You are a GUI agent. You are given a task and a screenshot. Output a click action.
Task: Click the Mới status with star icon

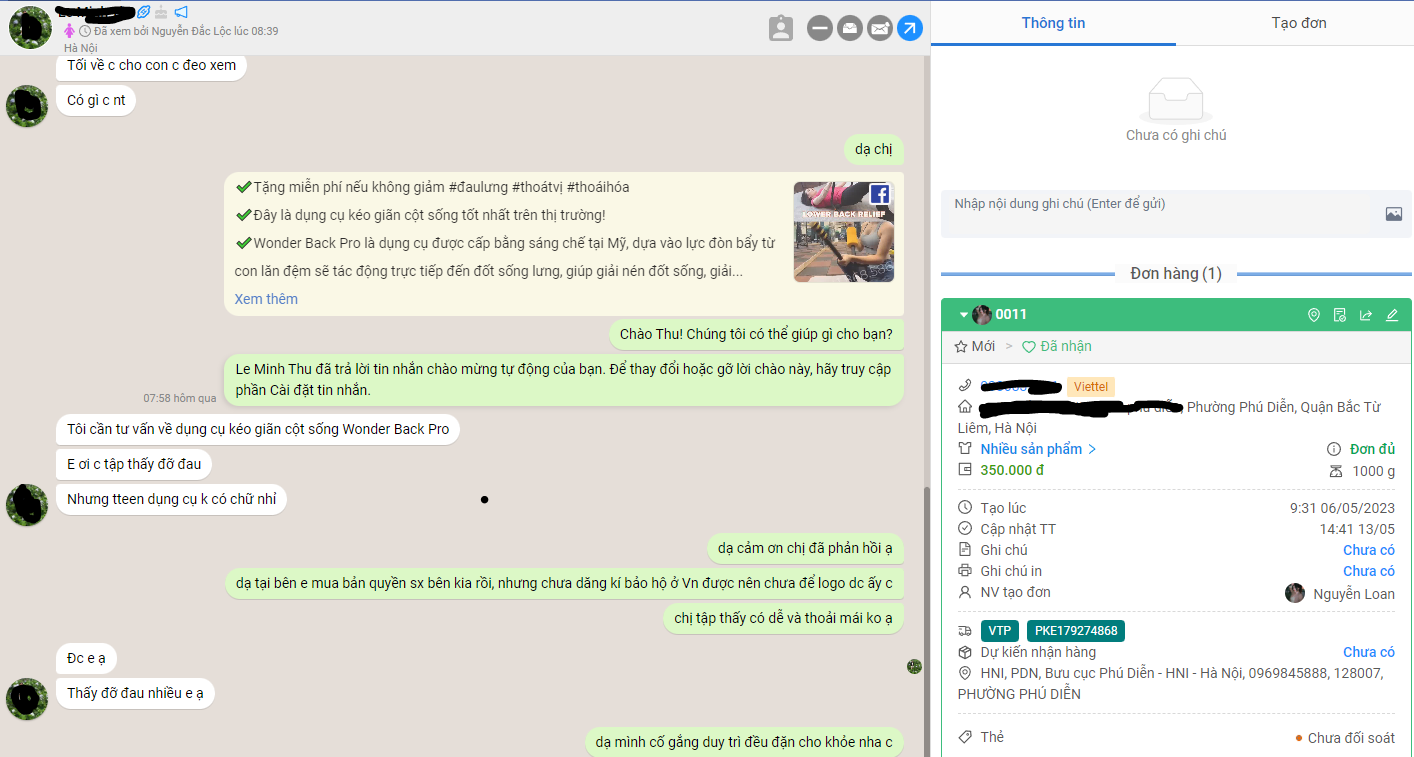(975, 346)
